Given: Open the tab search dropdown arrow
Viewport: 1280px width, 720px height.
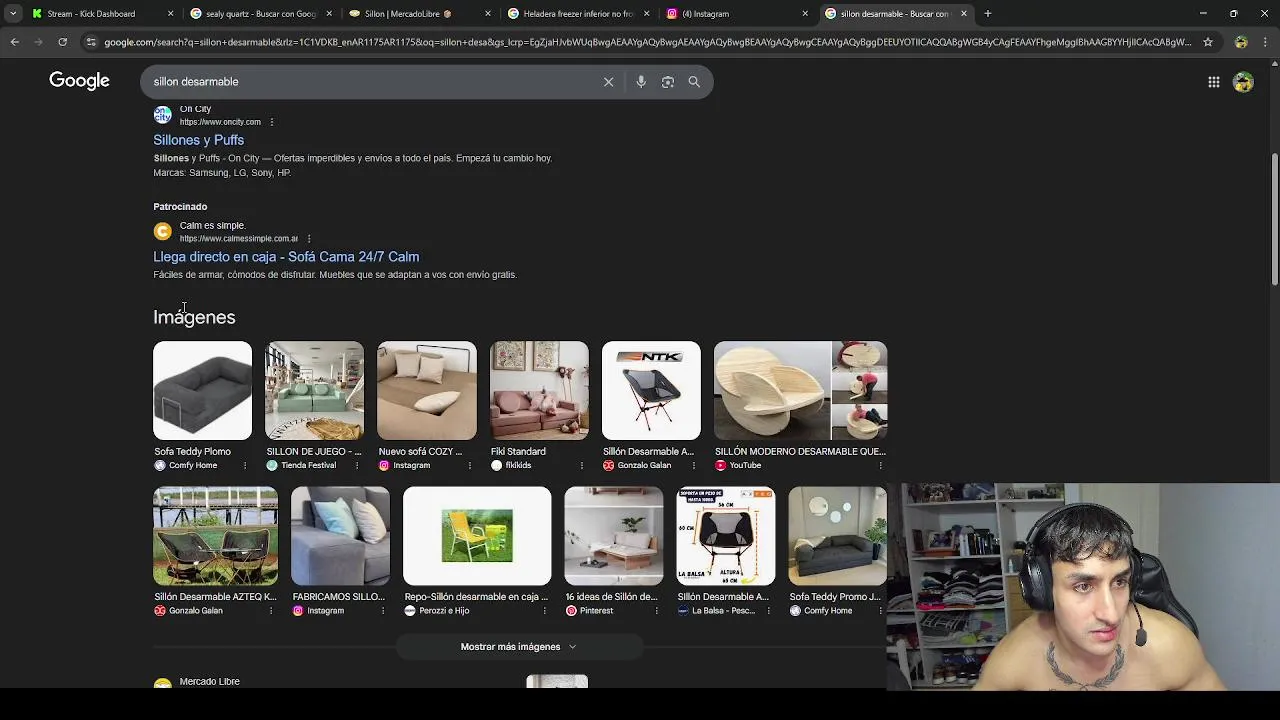Looking at the screenshot, I should [x=12, y=14].
